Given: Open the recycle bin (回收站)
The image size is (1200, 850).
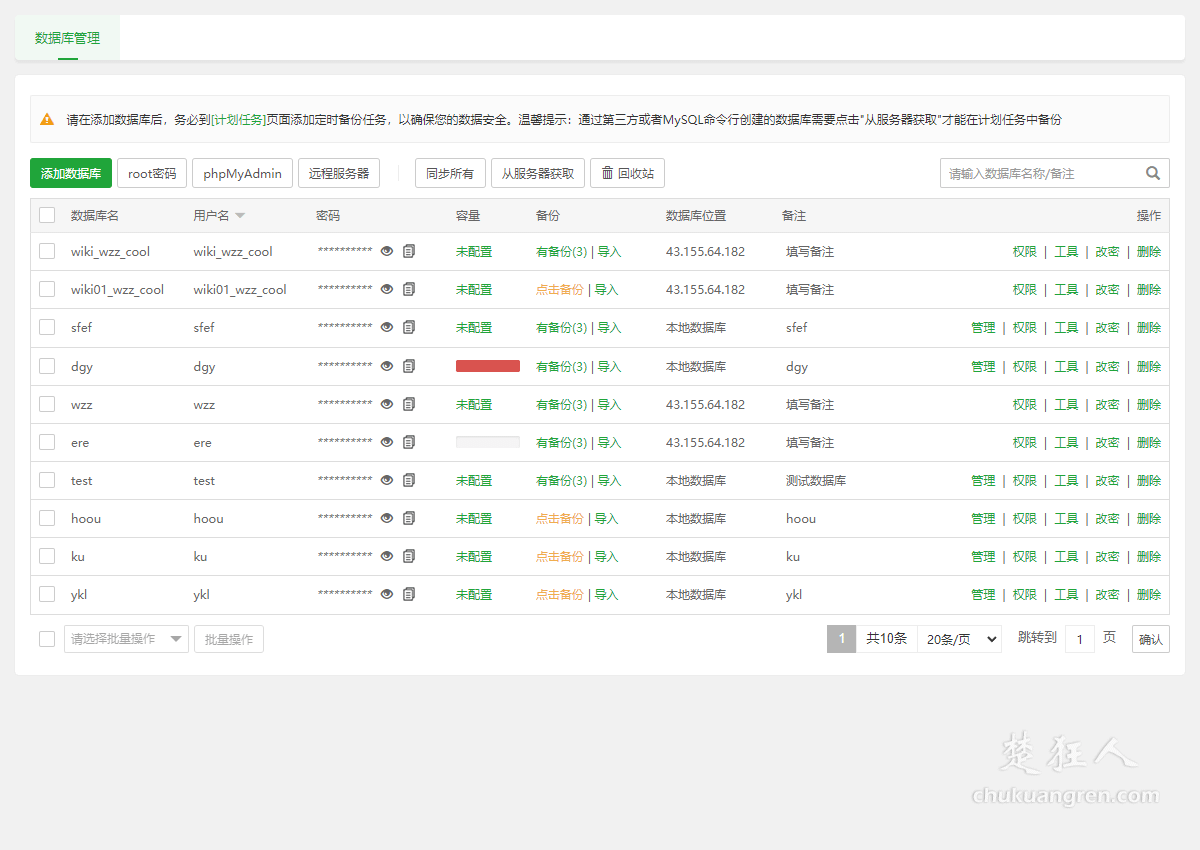Looking at the screenshot, I should [627, 173].
